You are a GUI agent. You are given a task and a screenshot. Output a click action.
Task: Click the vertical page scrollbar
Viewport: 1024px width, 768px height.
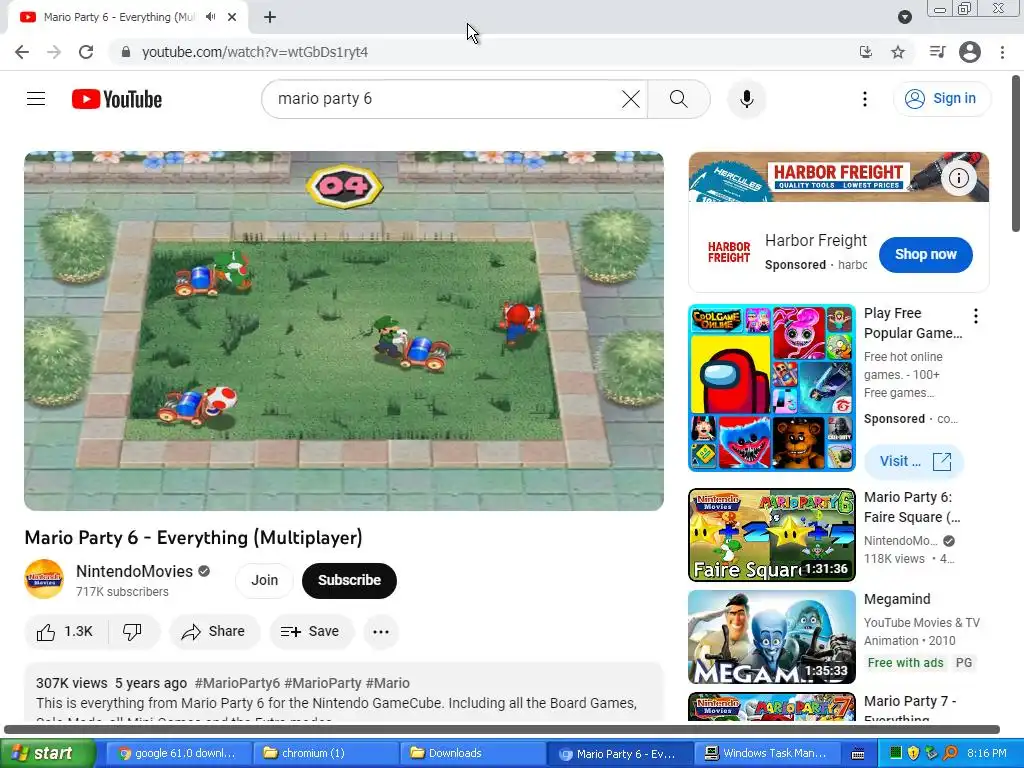1016,153
